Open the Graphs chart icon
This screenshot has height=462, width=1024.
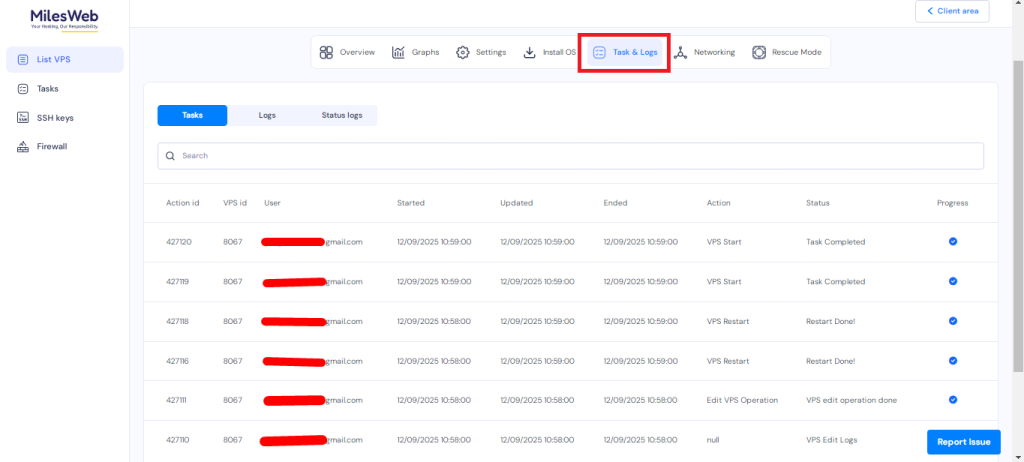pyautogui.click(x=398, y=52)
